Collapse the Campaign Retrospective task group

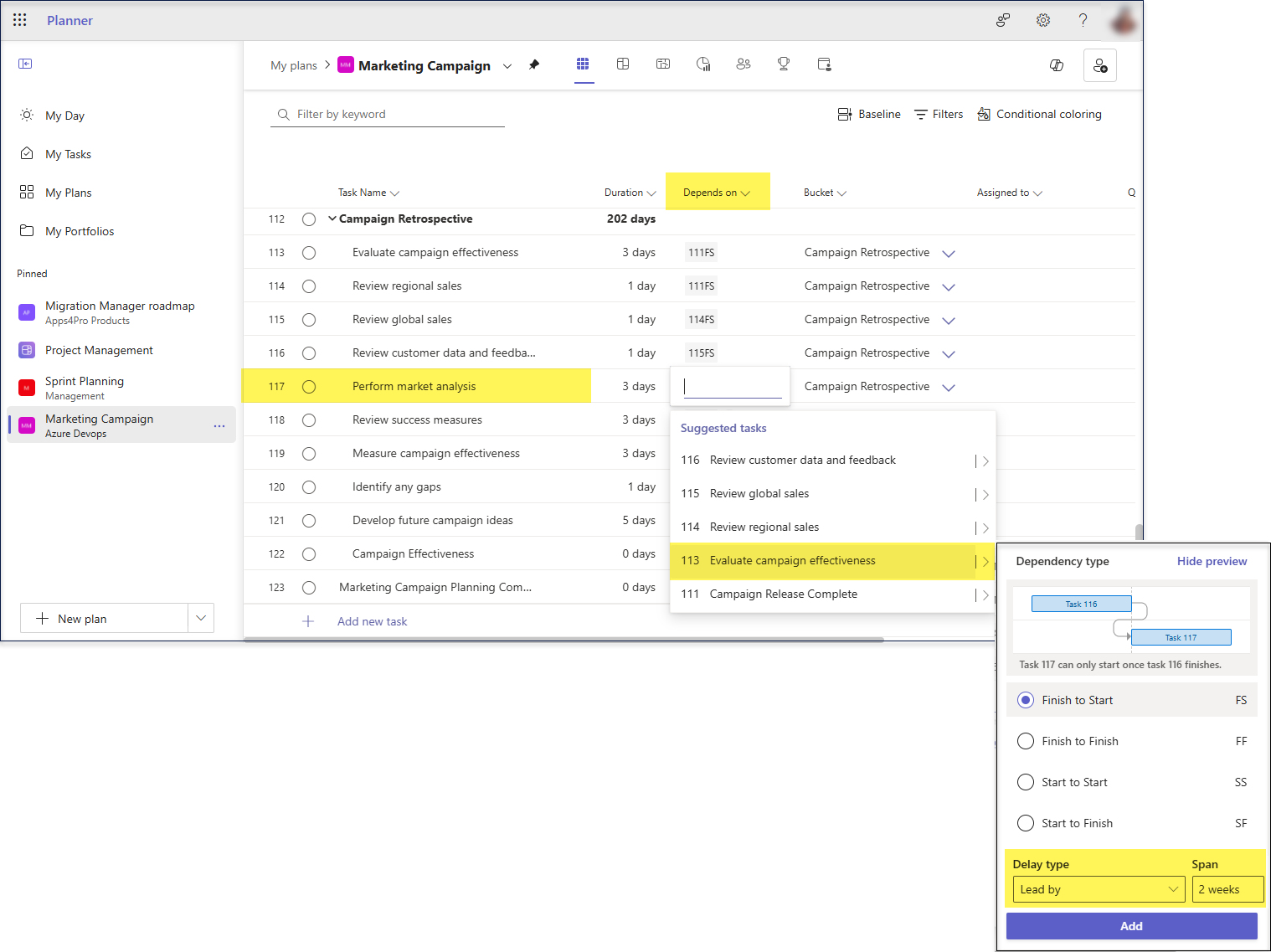tap(332, 219)
